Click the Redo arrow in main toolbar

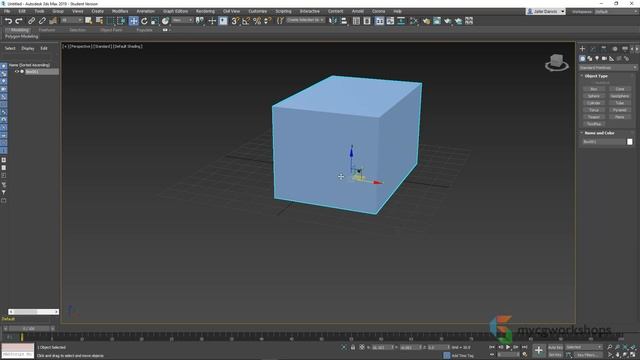18,21
